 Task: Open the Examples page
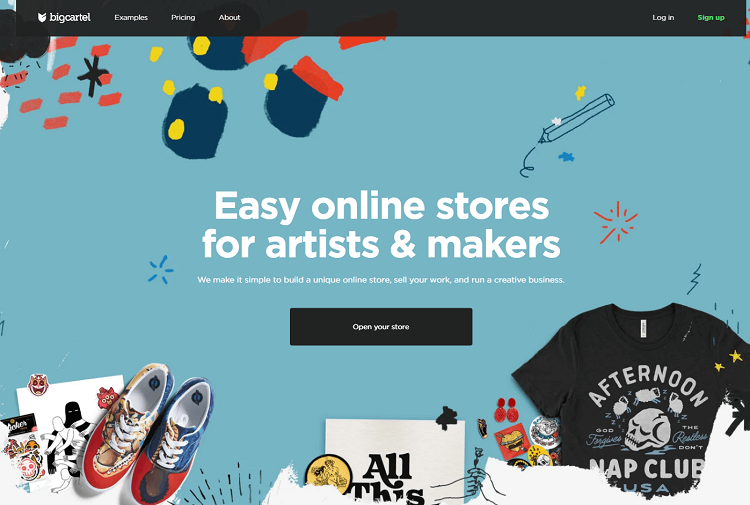tap(131, 18)
